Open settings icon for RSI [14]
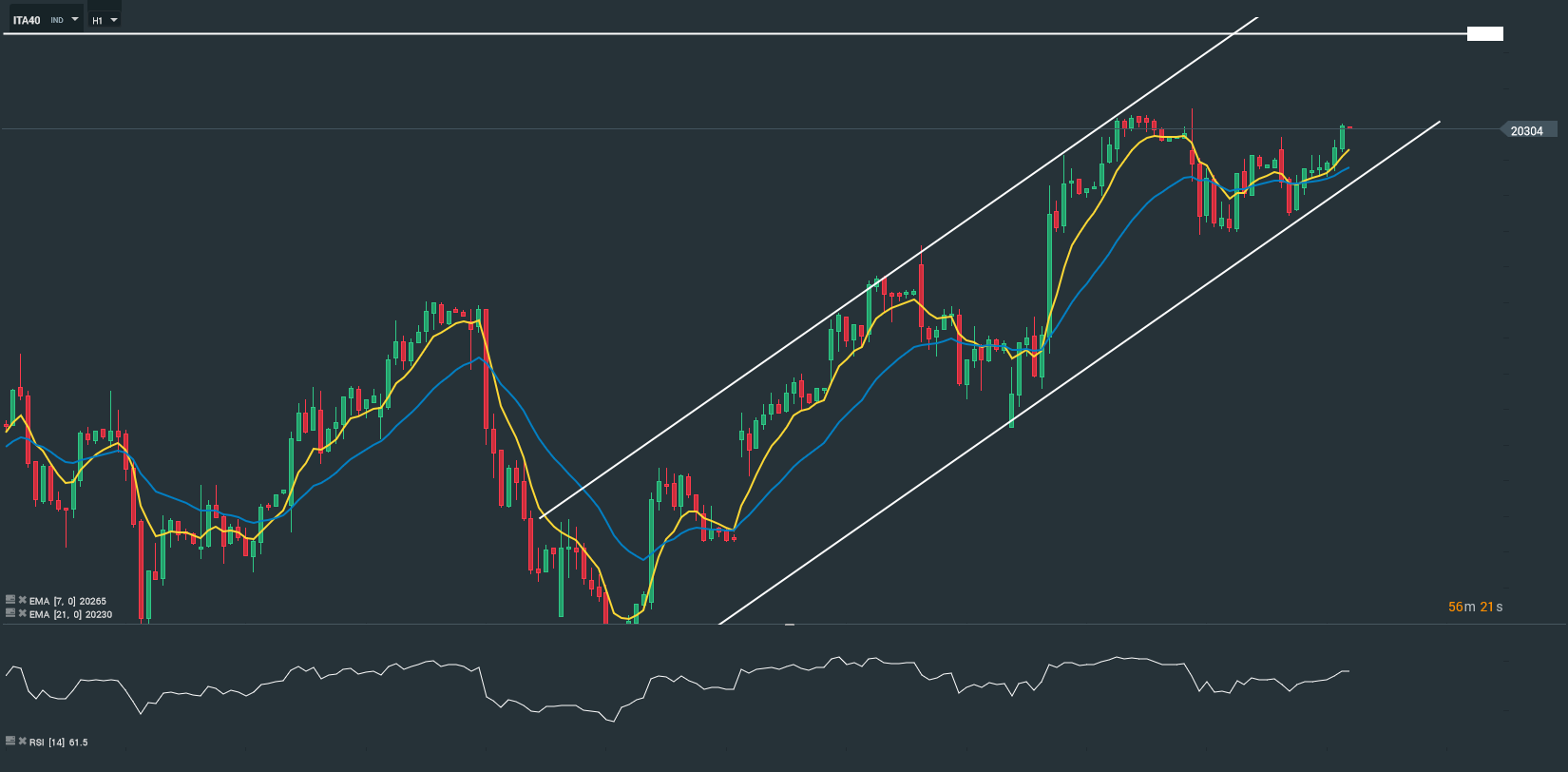This screenshot has width=1568, height=772. click(10, 742)
